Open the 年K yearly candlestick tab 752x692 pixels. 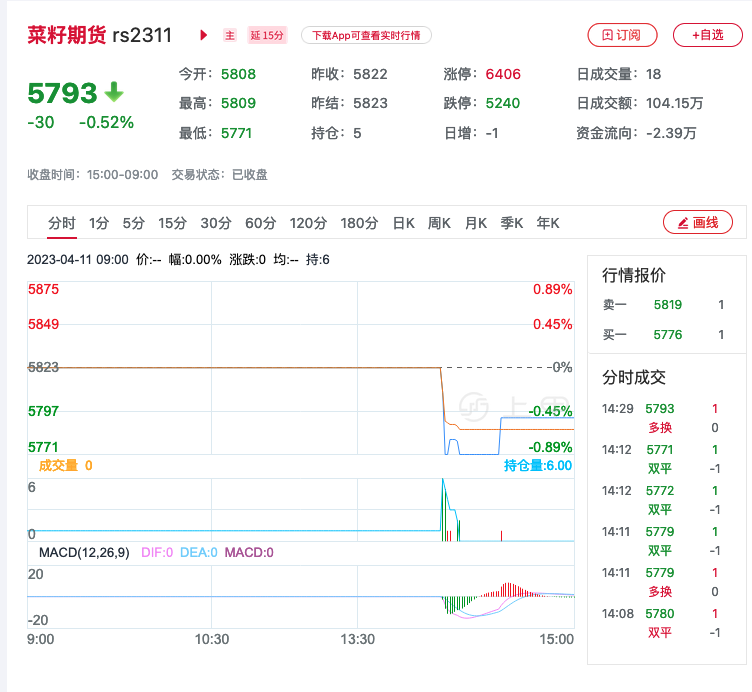[x=548, y=223]
